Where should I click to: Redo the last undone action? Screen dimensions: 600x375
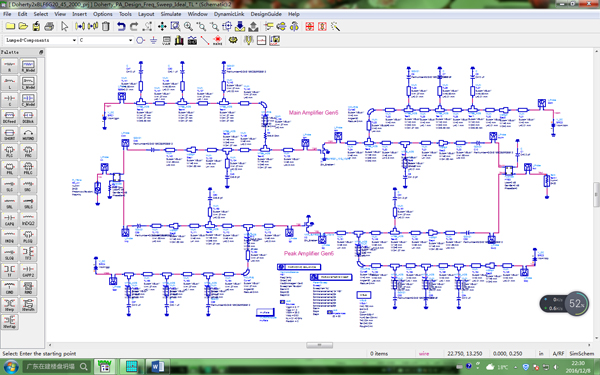pos(134,26)
